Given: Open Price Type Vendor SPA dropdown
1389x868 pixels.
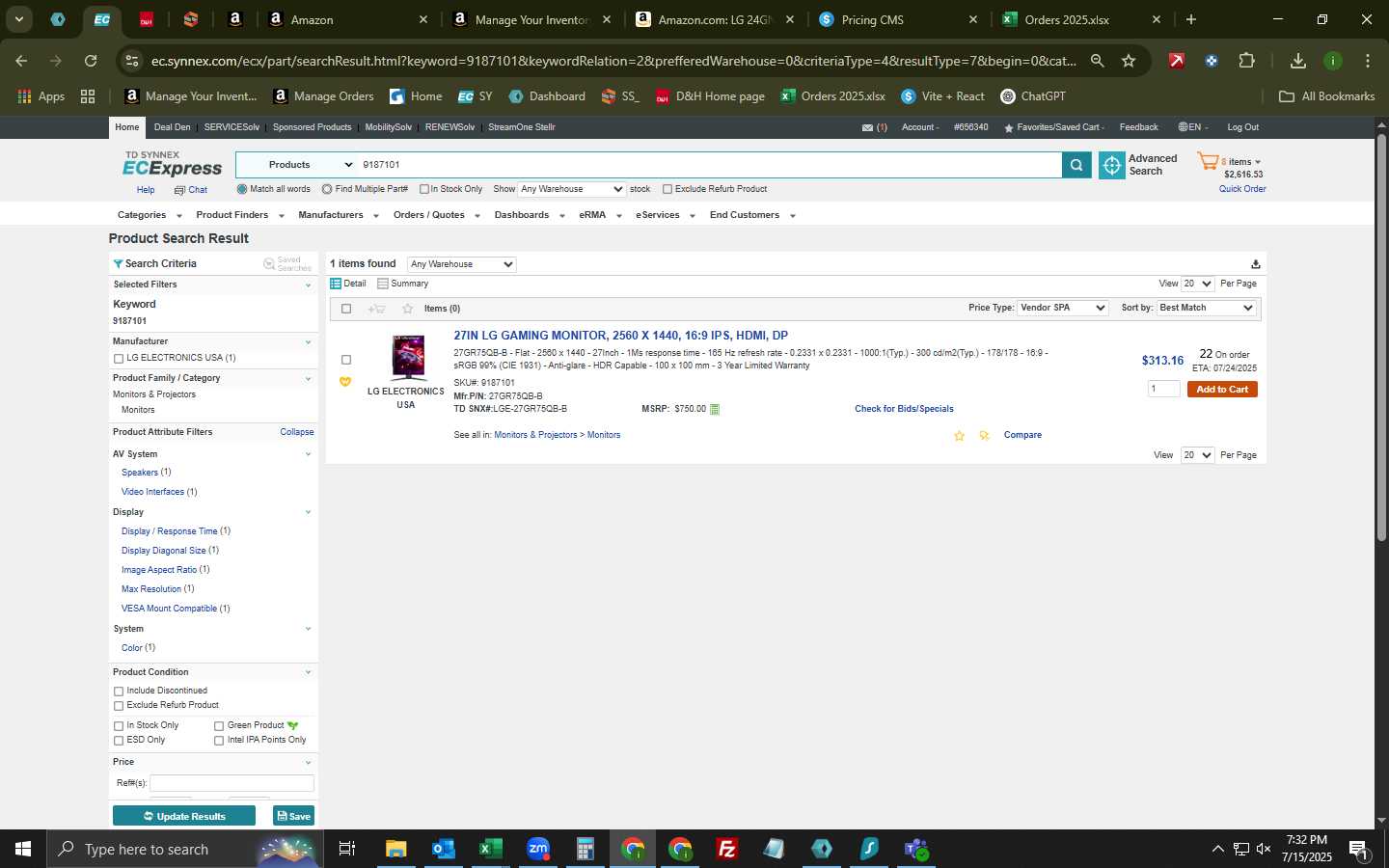Looking at the screenshot, I should [x=1063, y=308].
